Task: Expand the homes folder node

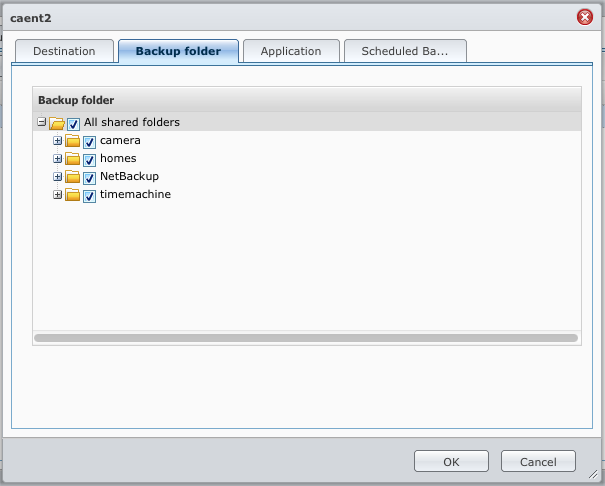Action: (57, 159)
